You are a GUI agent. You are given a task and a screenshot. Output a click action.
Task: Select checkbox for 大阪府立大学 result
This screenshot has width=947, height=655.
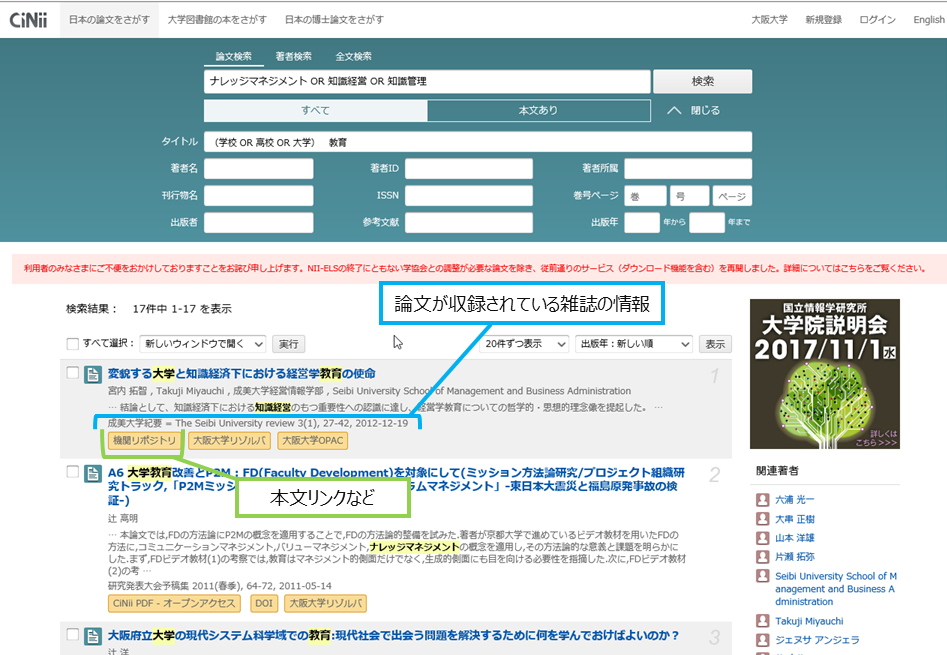pyautogui.click(x=72, y=634)
